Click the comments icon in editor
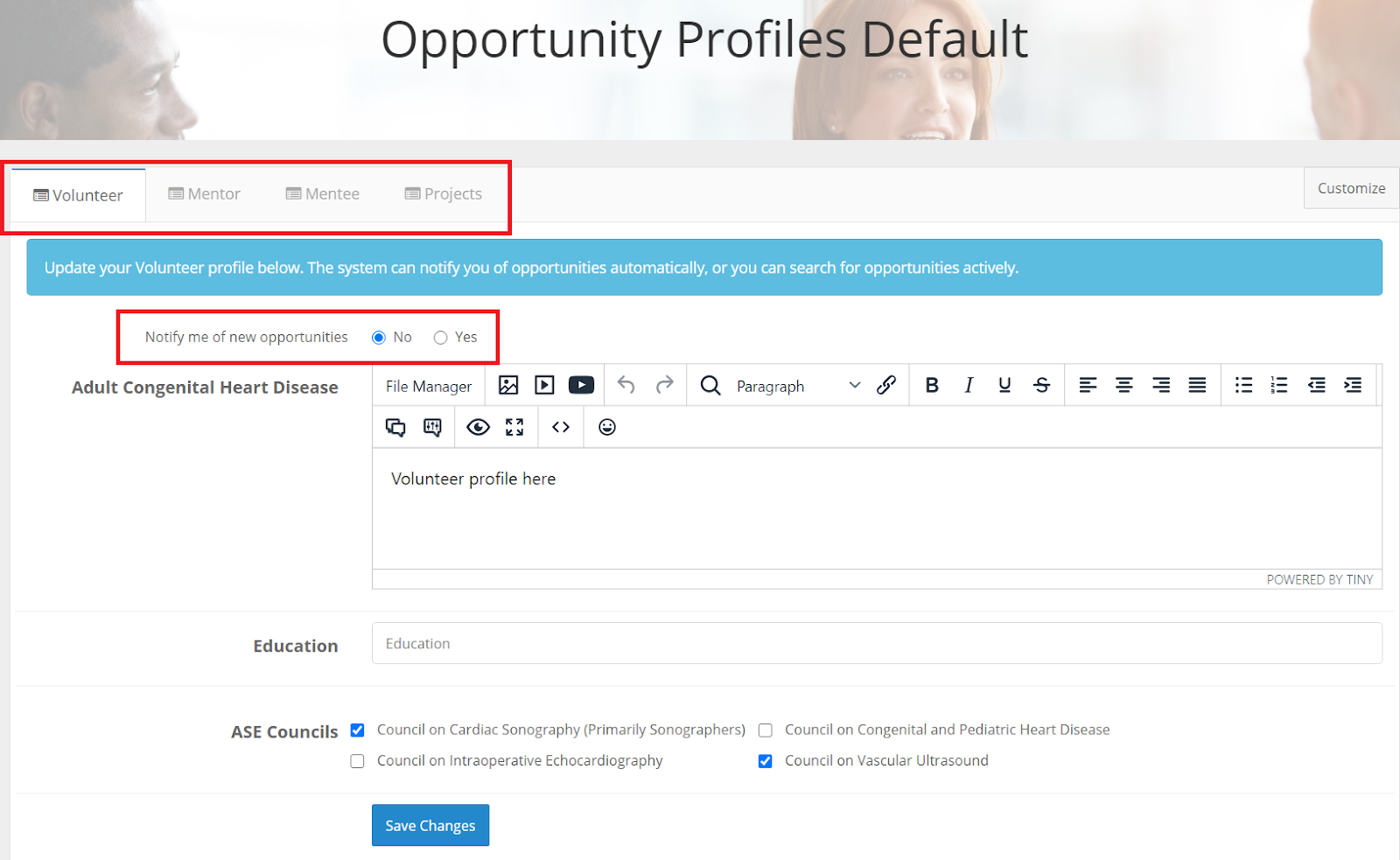 (395, 427)
